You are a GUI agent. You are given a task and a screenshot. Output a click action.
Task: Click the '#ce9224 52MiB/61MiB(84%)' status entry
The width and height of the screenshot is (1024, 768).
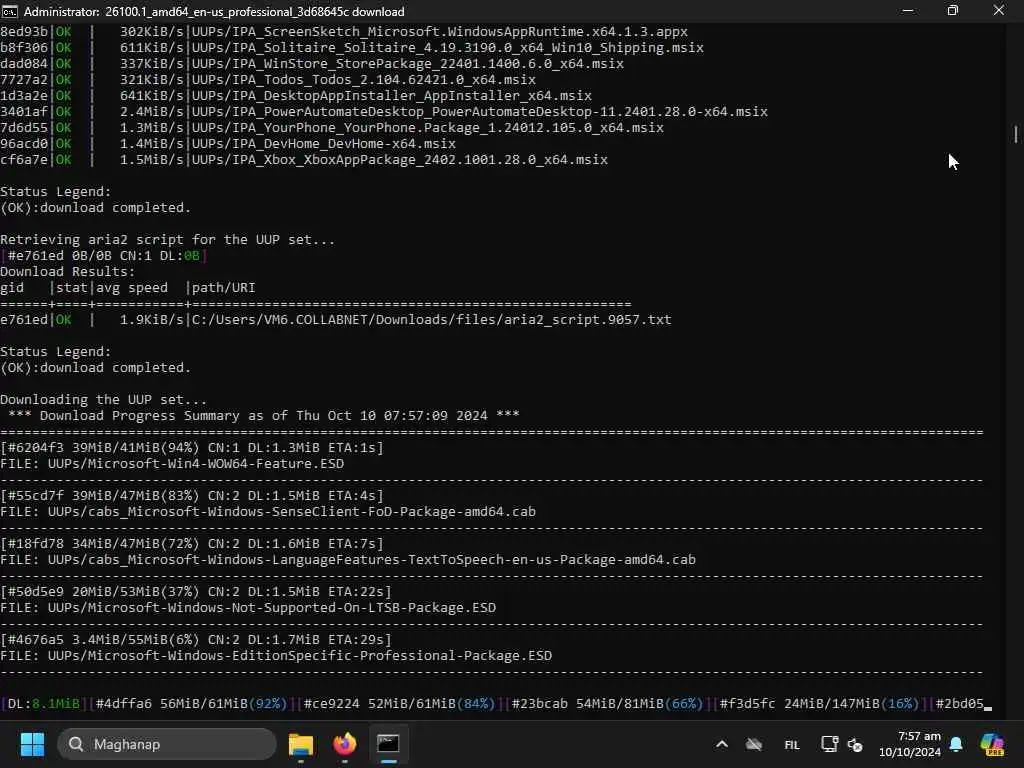pos(400,703)
